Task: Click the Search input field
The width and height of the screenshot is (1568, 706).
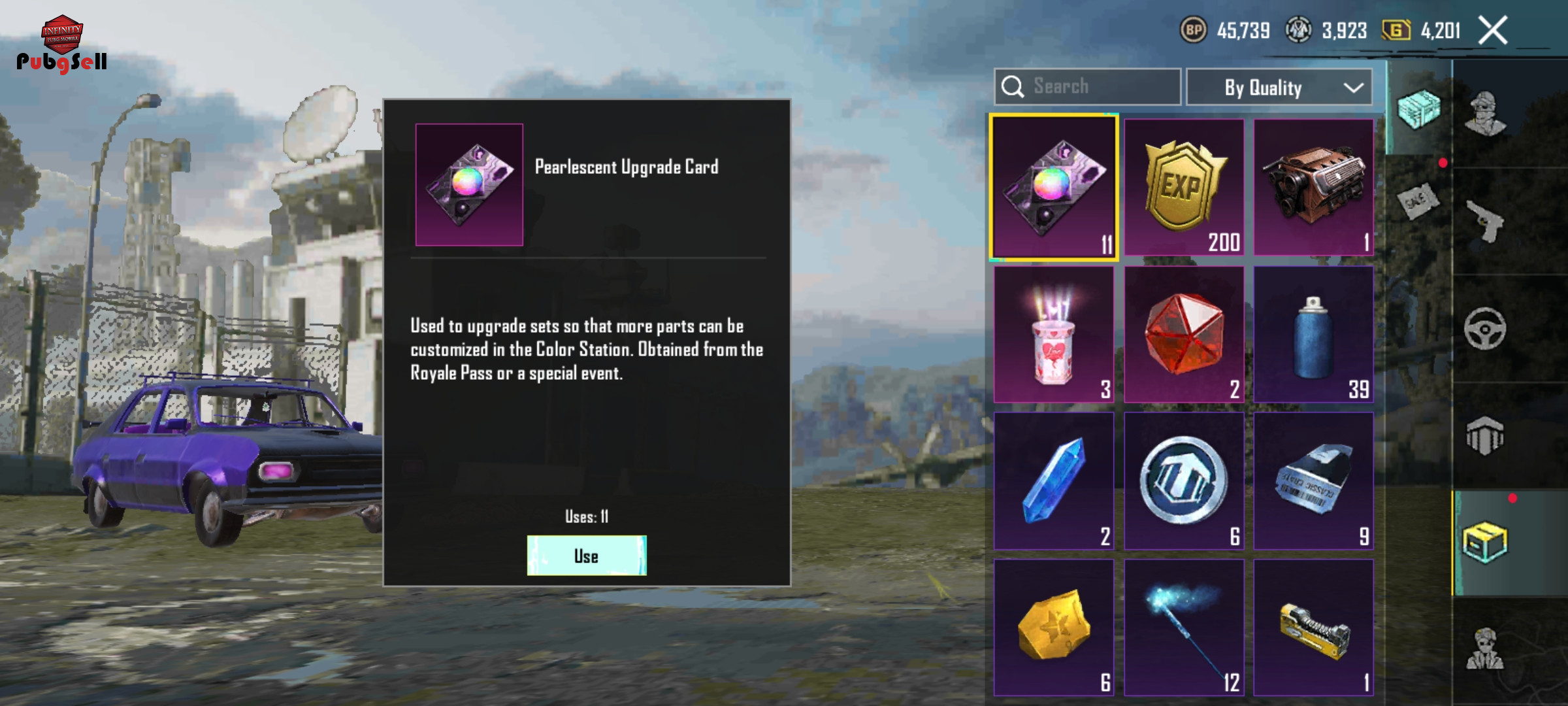Action: point(1087,87)
